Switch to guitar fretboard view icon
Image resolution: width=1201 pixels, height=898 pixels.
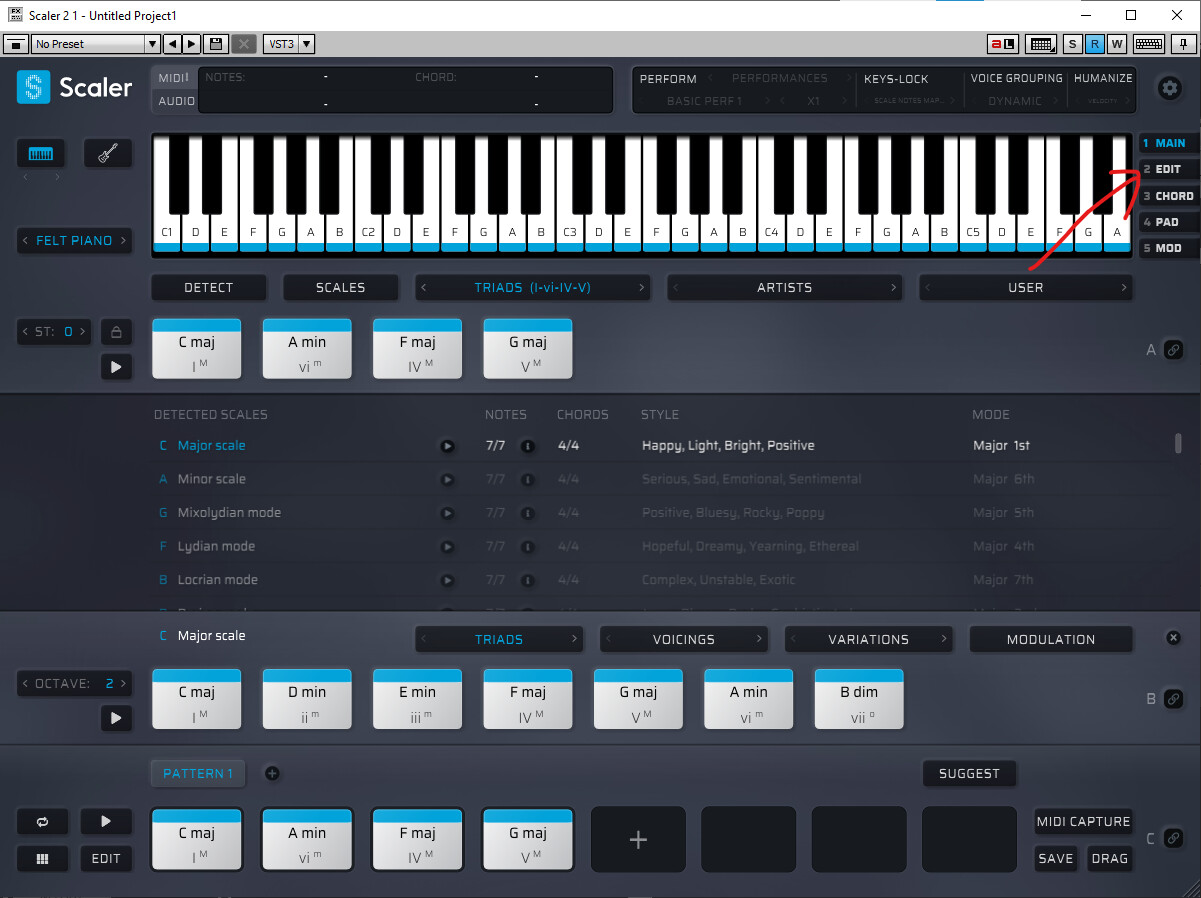(x=107, y=154)
